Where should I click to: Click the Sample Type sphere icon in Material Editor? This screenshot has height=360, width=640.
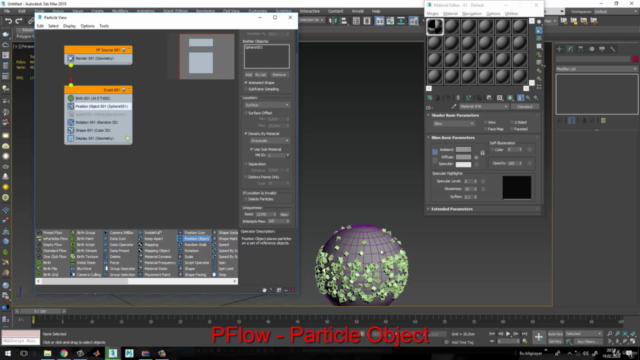pos(539,22)
